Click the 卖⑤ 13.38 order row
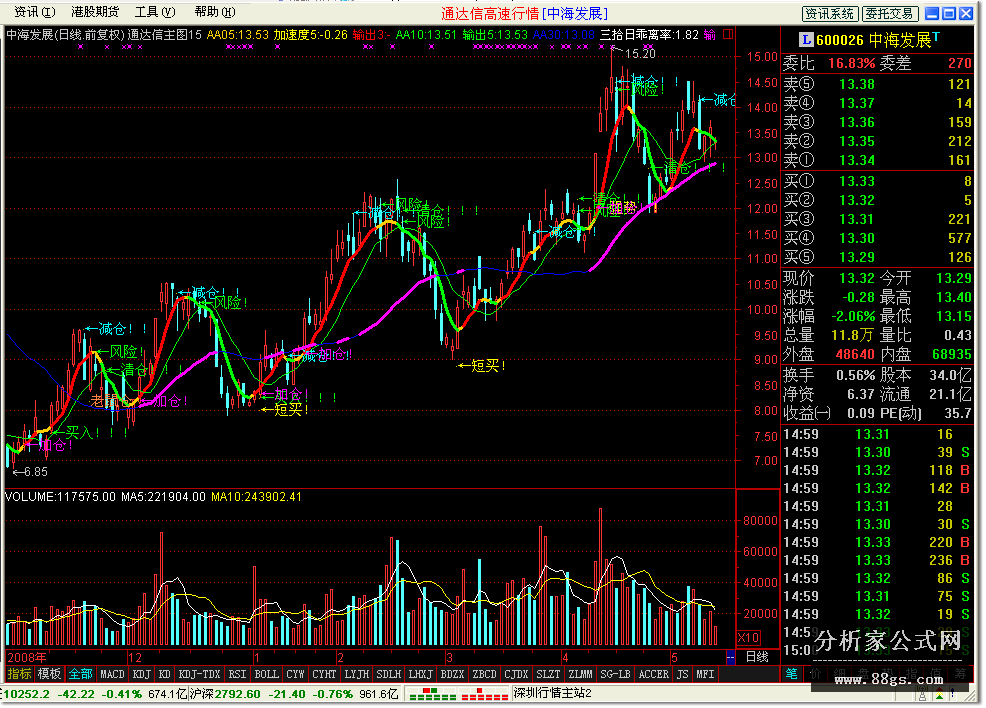Viewport: 986px width, 708px height. pos(877,84)
